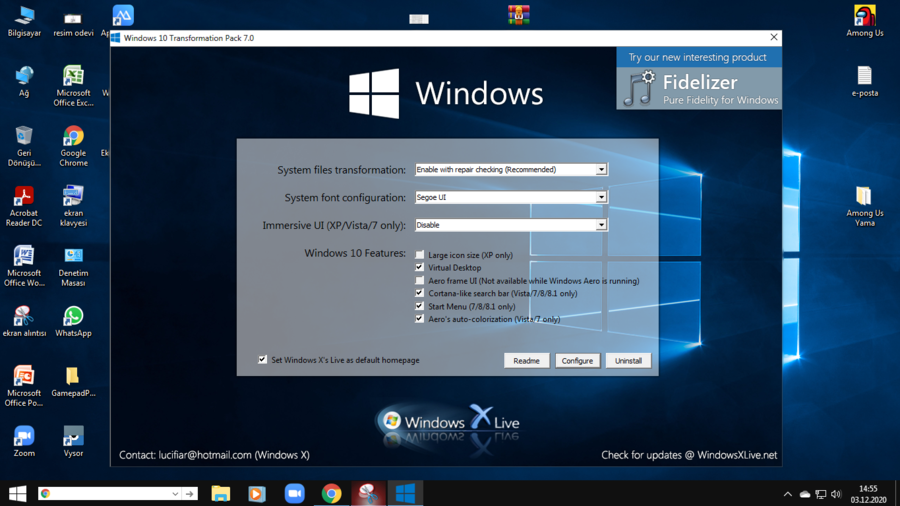The width and height of the screenshot is (900, 506).
Task: Open the Zoom taskbar icon
Action: coord(294,493)
